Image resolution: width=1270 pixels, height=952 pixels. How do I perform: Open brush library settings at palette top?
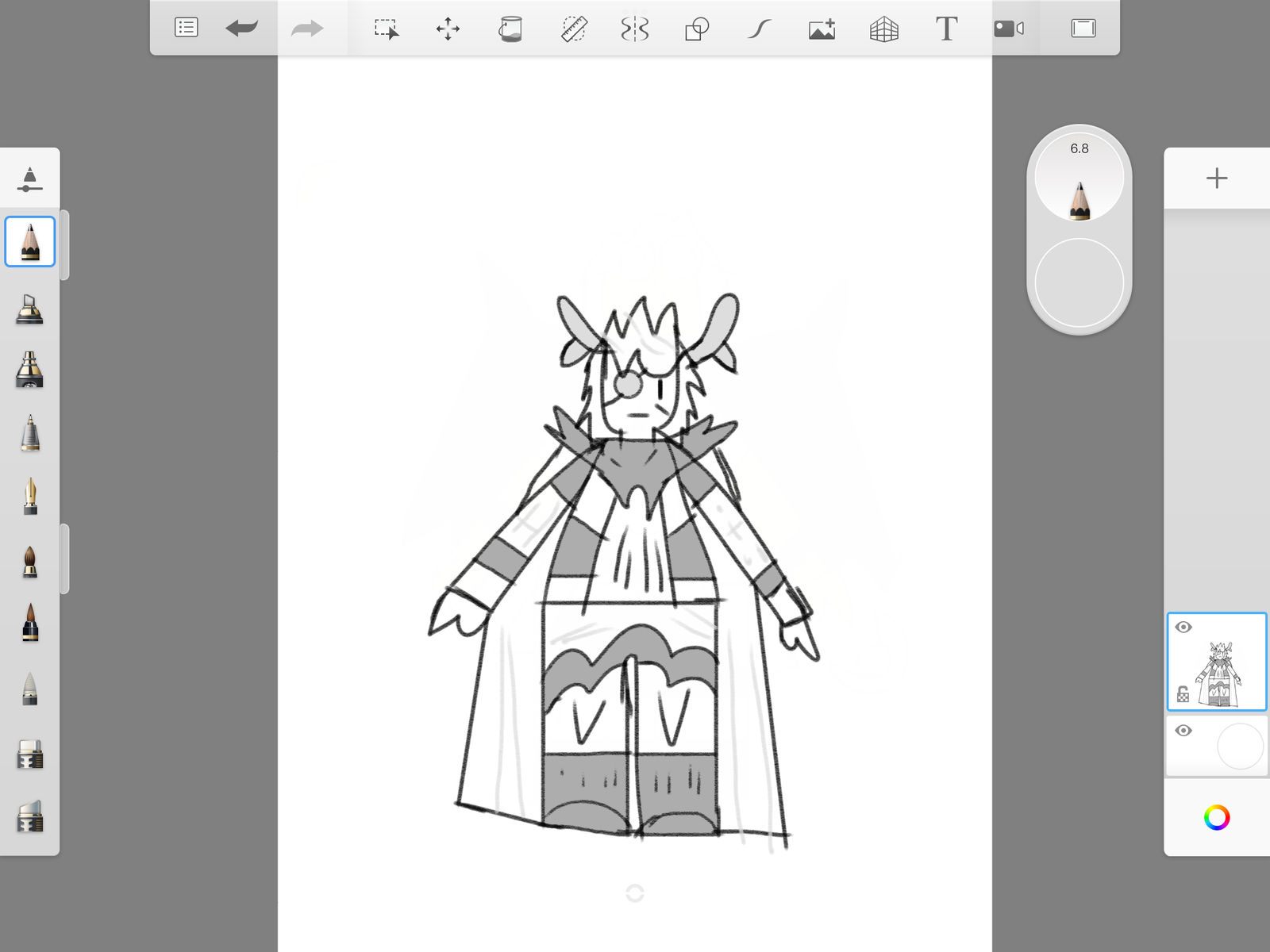coord(29,179)
